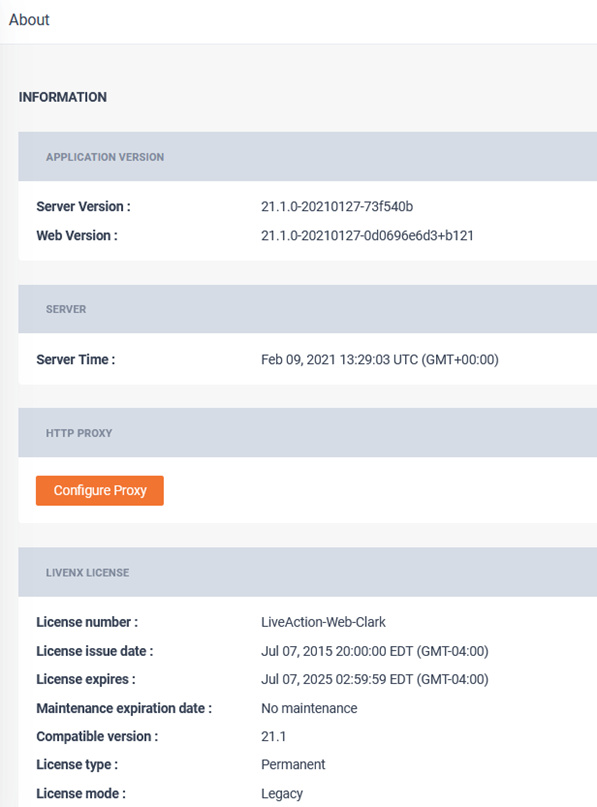The width and height of the screenshot is (597, 807).
Task: Select the Permanent license type value
Action: 293,765
